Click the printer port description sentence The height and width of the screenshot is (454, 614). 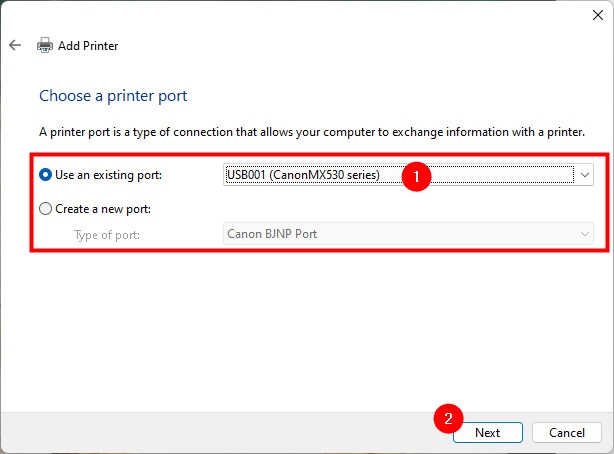[x=312, y=132]
